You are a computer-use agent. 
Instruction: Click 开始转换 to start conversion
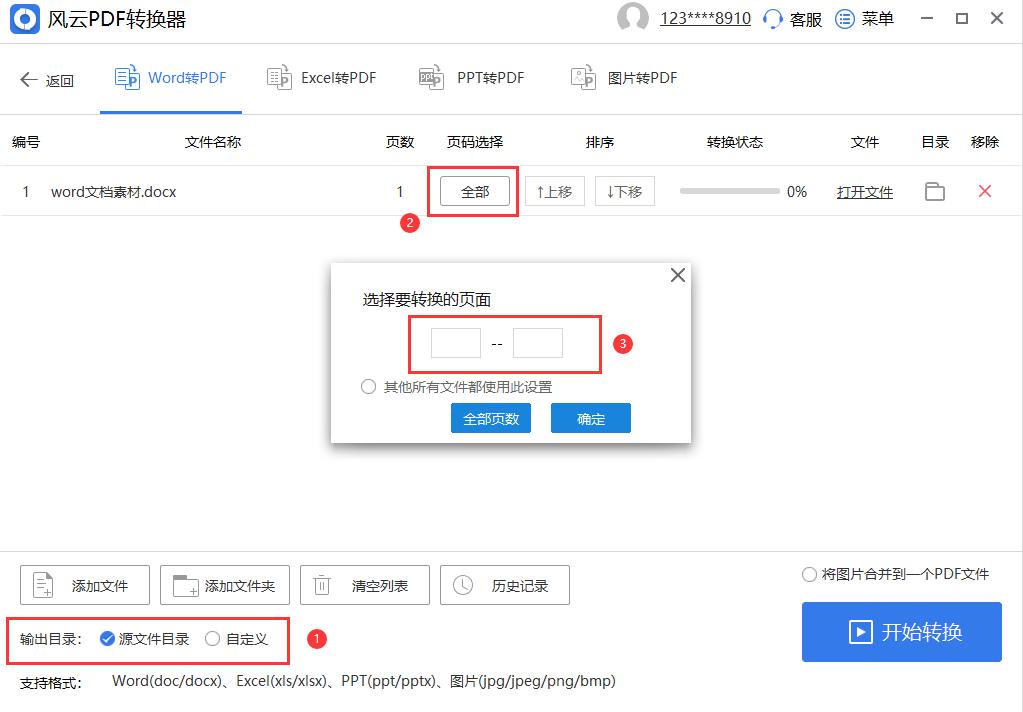tap(901, 632)
